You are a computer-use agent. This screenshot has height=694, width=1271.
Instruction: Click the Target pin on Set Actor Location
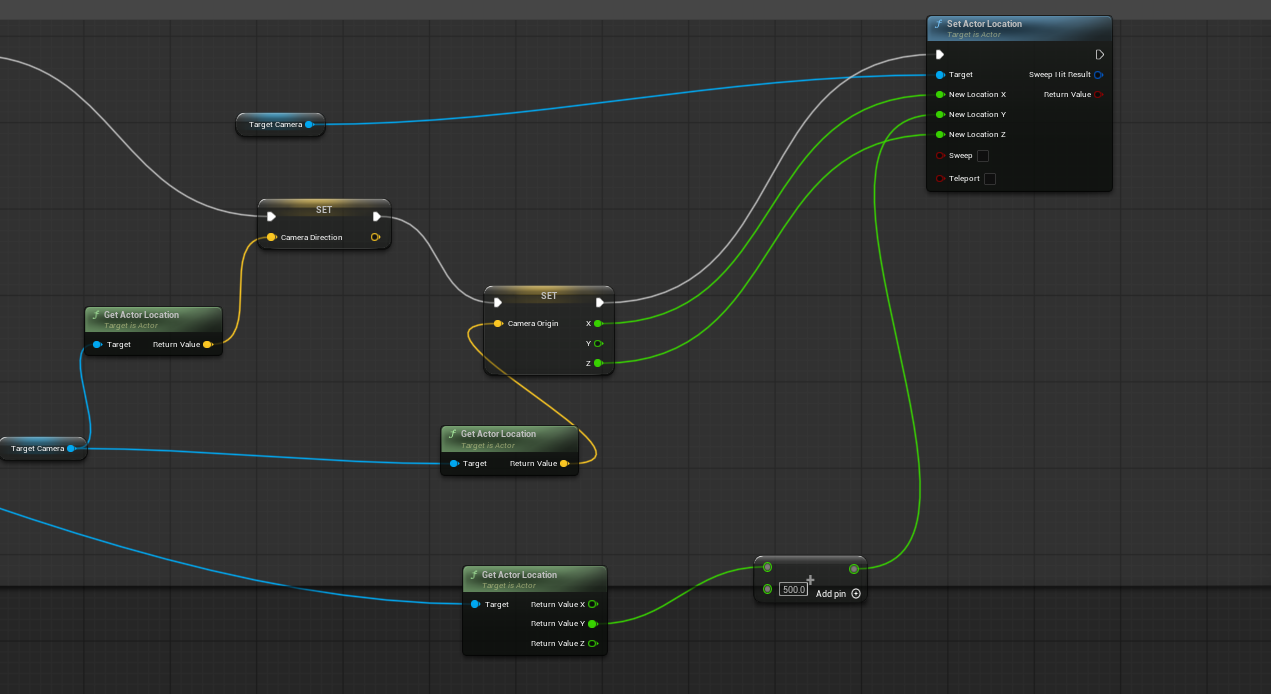[940, 75]
